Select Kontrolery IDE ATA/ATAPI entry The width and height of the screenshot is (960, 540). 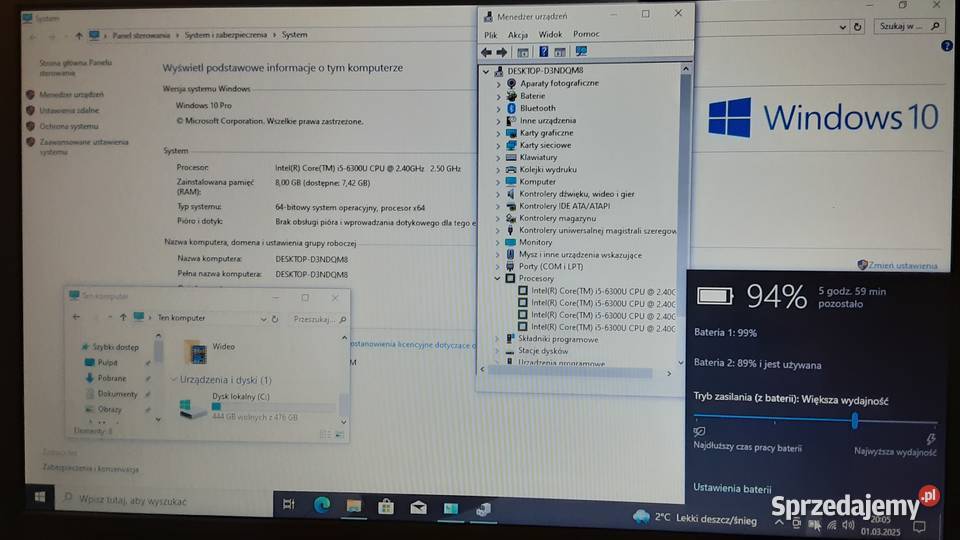point(564,206)
